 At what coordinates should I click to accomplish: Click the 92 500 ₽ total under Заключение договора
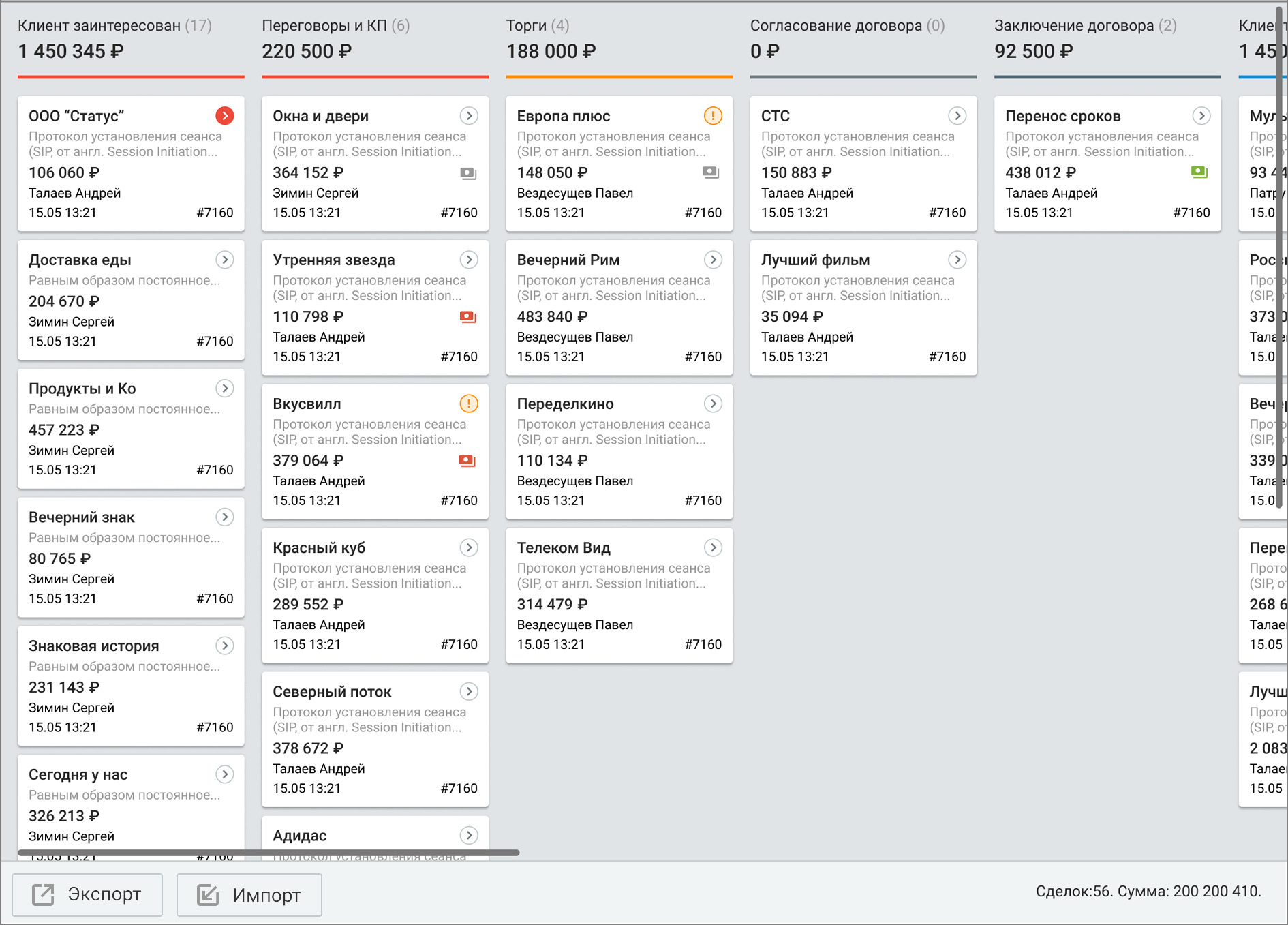[1034, 51]
